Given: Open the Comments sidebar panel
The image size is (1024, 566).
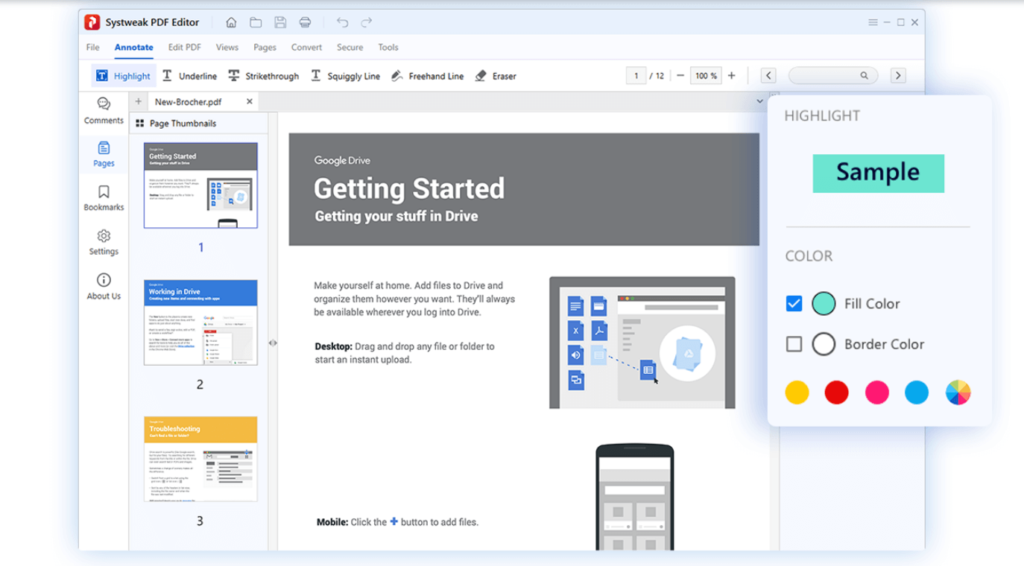Looking at the screenshot, I should pos(104,111).
